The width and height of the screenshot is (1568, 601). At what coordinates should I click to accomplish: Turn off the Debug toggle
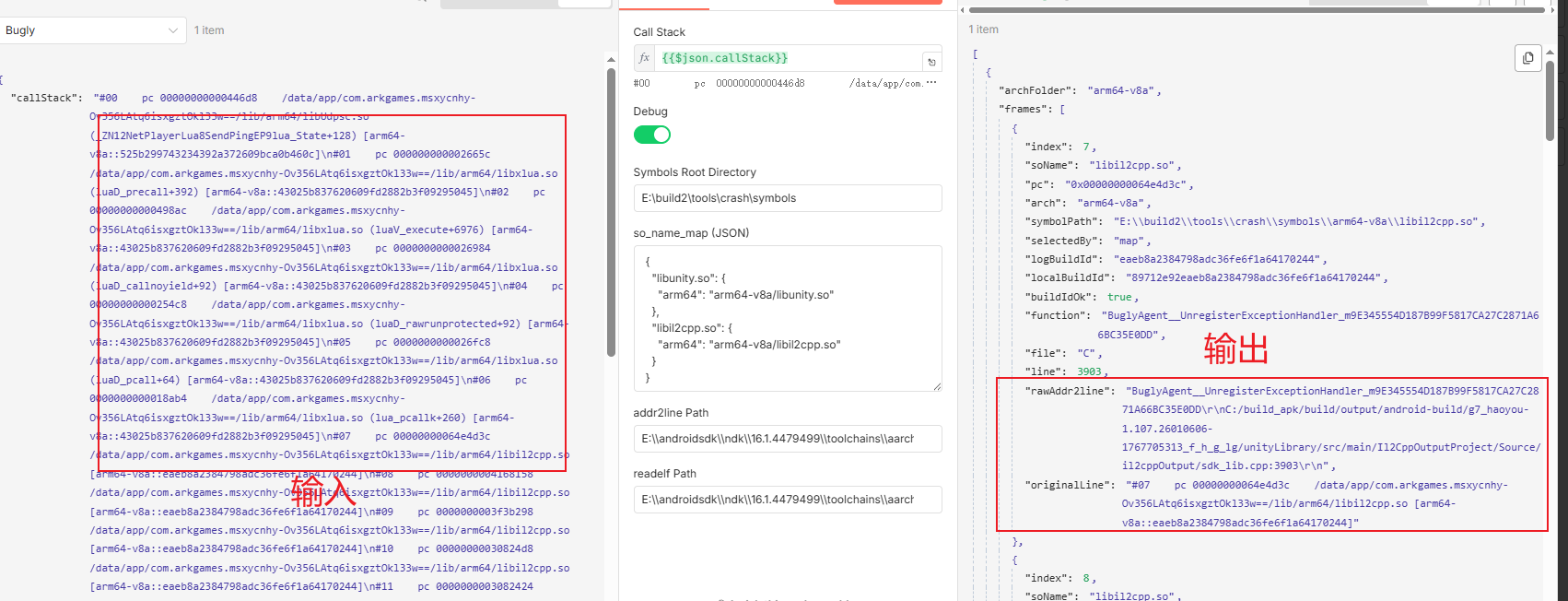pyautogui.click(x=651, y=135)
